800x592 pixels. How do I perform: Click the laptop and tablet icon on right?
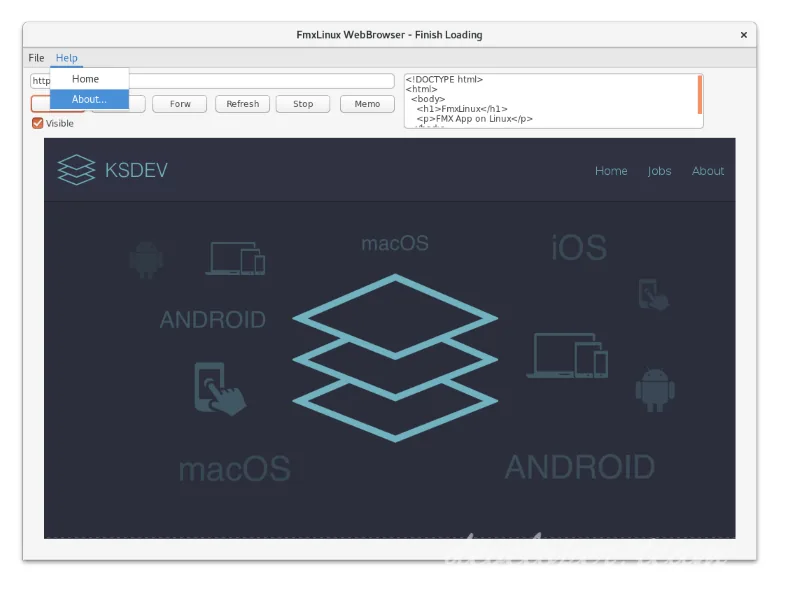point(567,356)
